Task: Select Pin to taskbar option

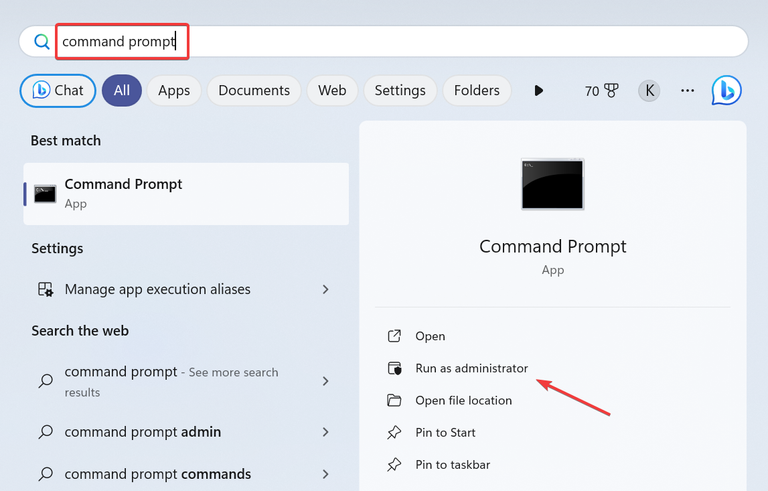Action: pyautogui.click(x=452, y=465)
